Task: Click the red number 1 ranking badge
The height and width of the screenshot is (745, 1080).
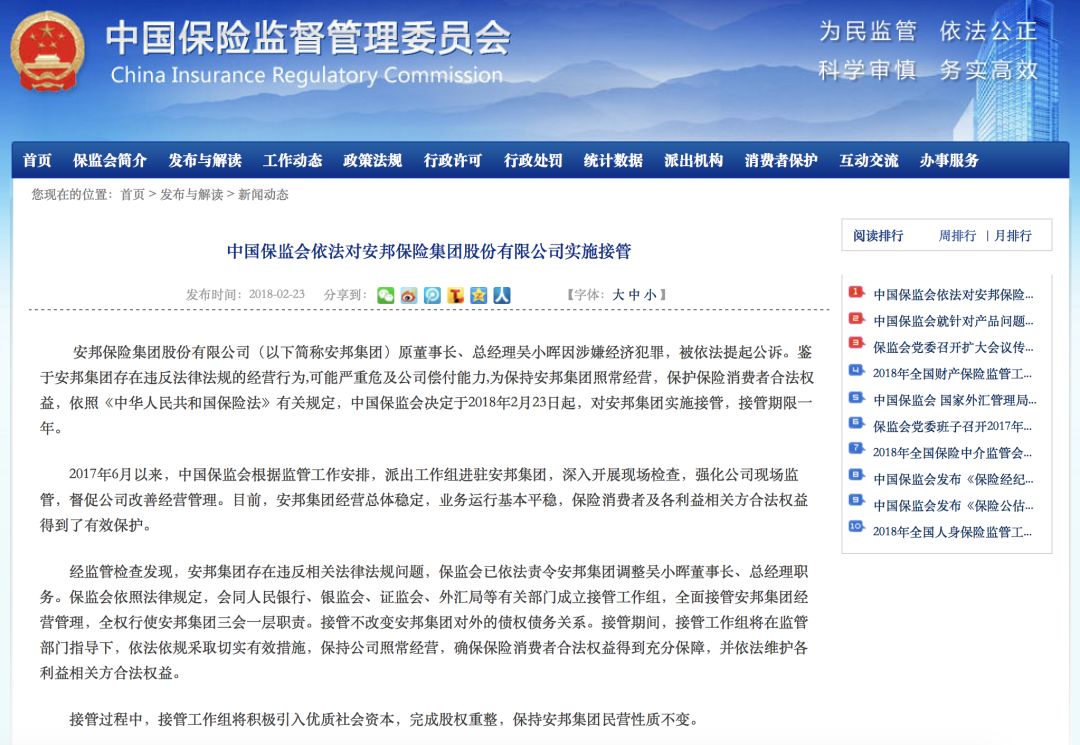Action: (x=854, y=291)
